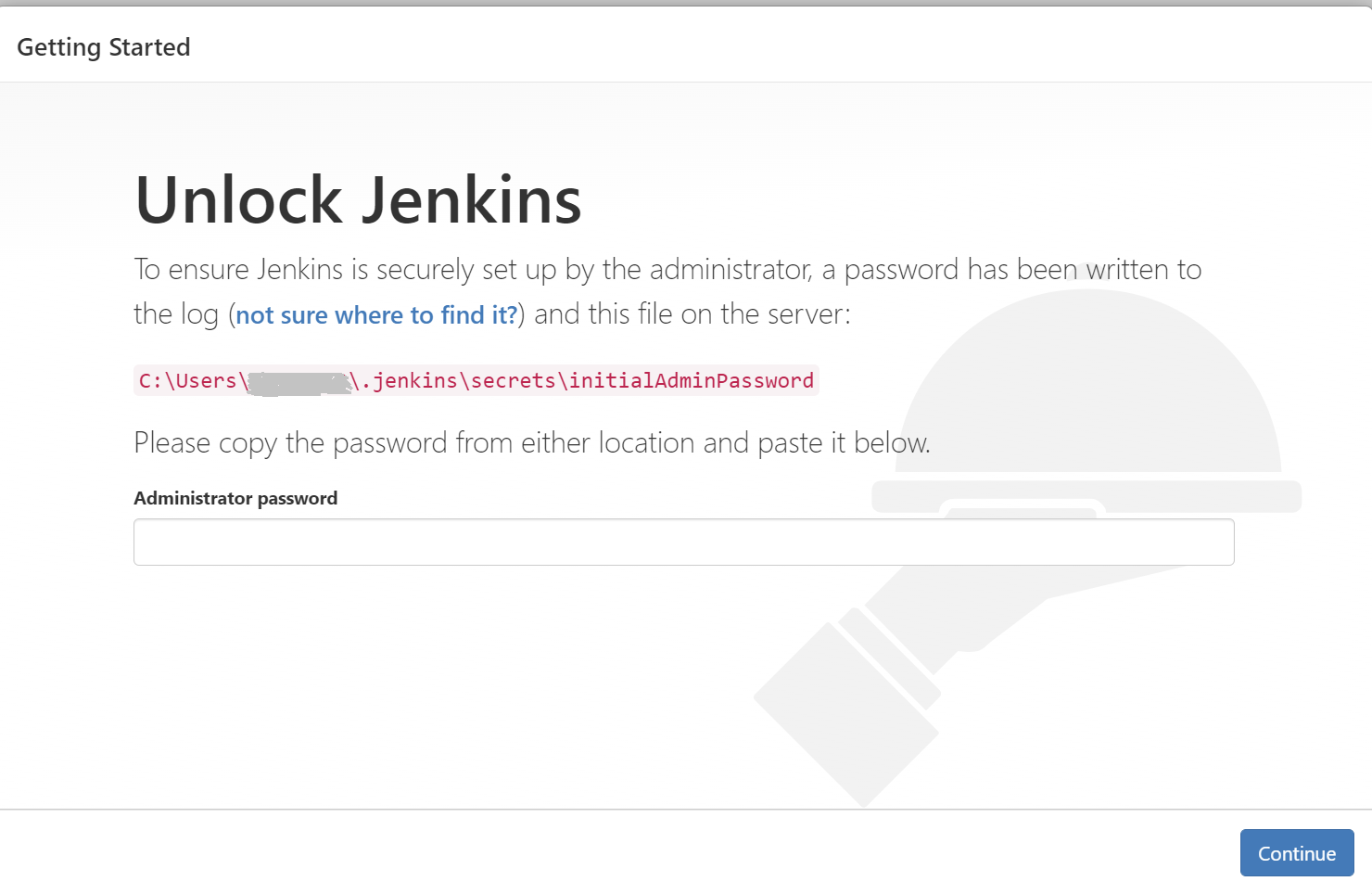Focus the Administrator password input field
Screen dimensions: 1372x894
point(684,542)
